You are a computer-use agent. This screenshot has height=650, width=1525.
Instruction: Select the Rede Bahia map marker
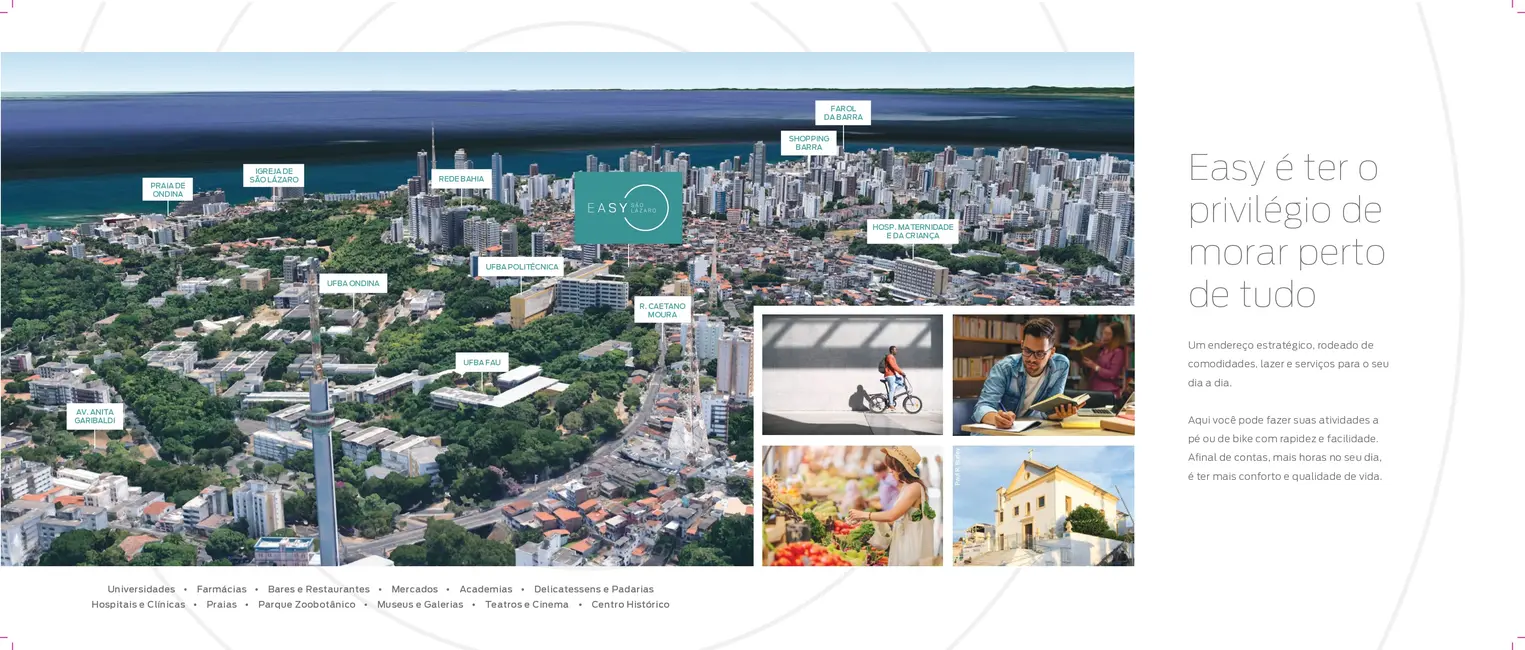[461, 179]
